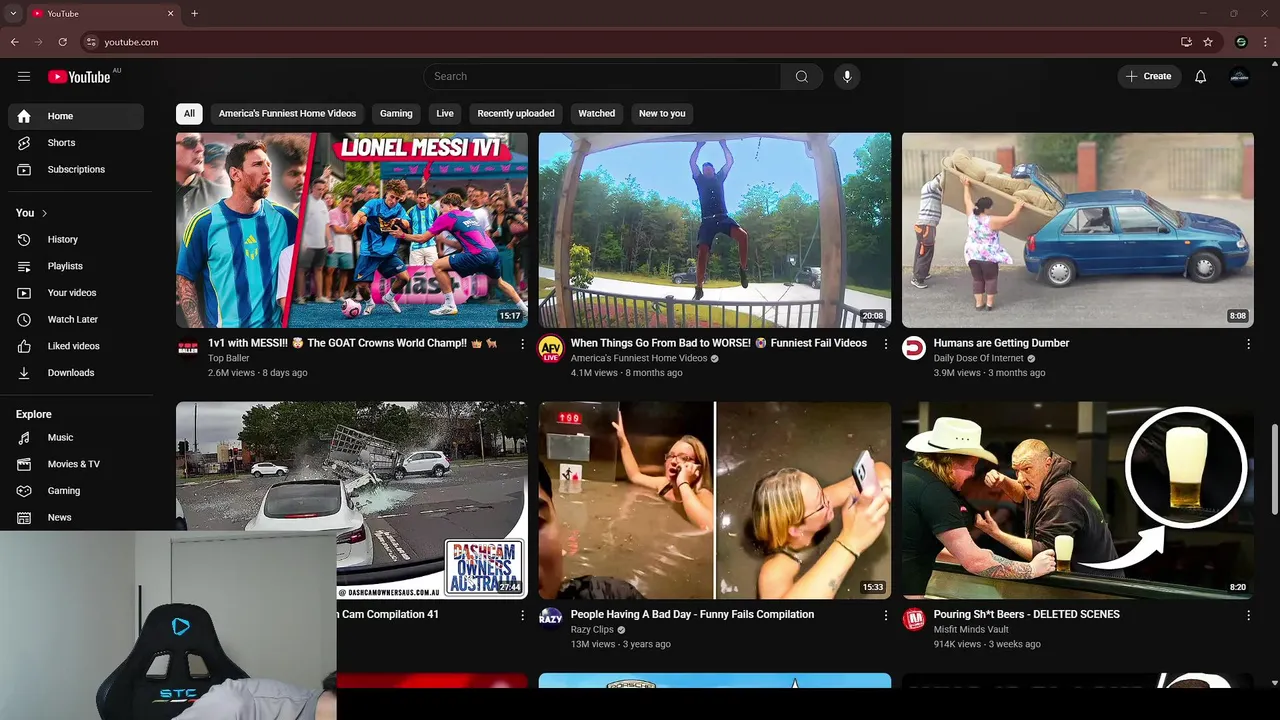This screenshot has height=720, width=1280.
Task: Click the search magnifier button
Action: 801,76
